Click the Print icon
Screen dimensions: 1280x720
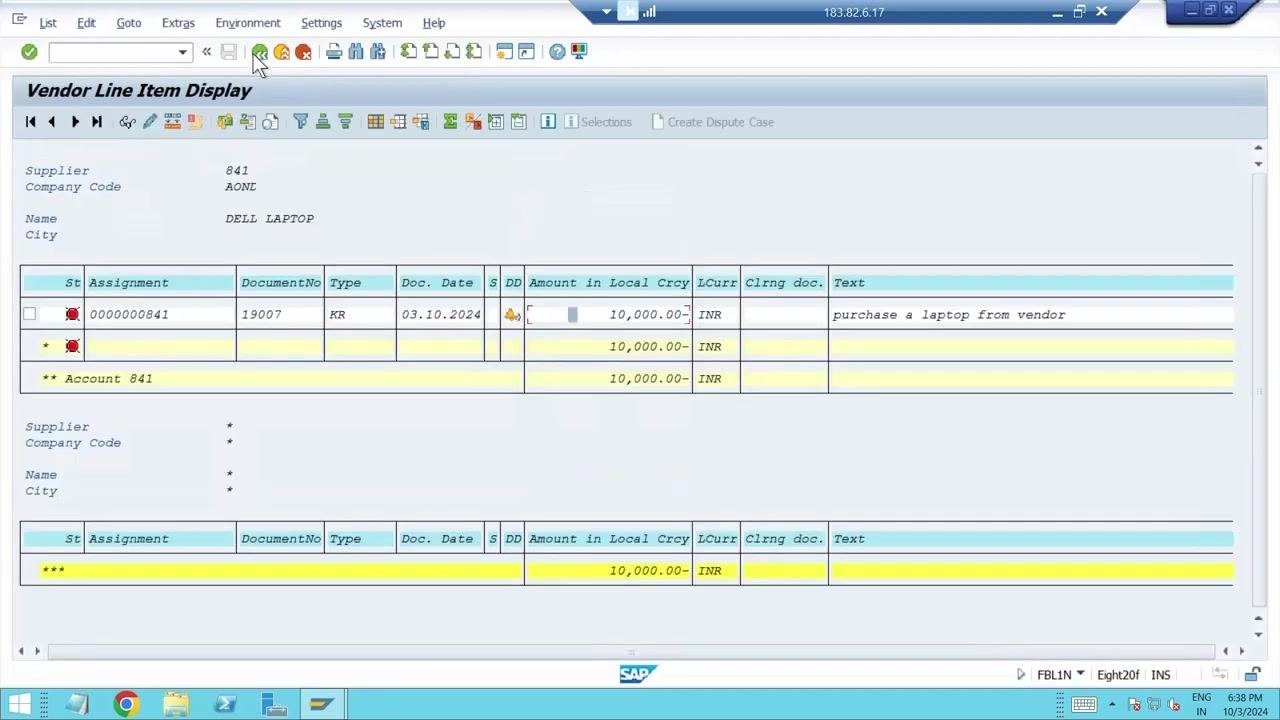tap(334, 52)
